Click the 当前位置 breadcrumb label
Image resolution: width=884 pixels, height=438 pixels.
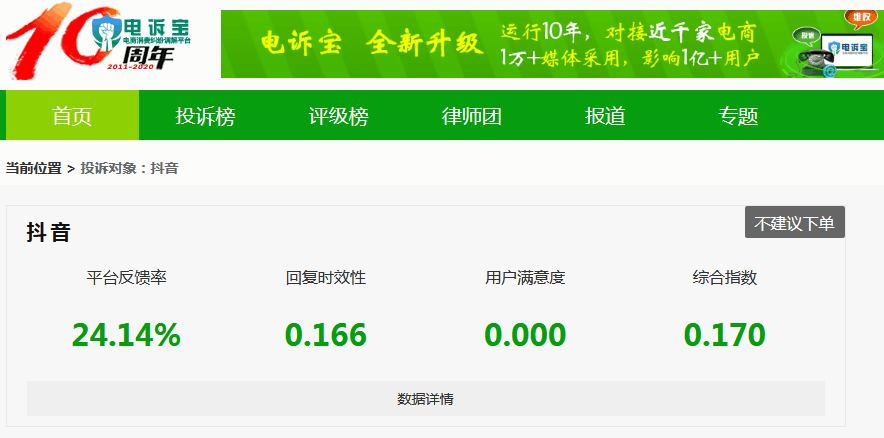33,168
